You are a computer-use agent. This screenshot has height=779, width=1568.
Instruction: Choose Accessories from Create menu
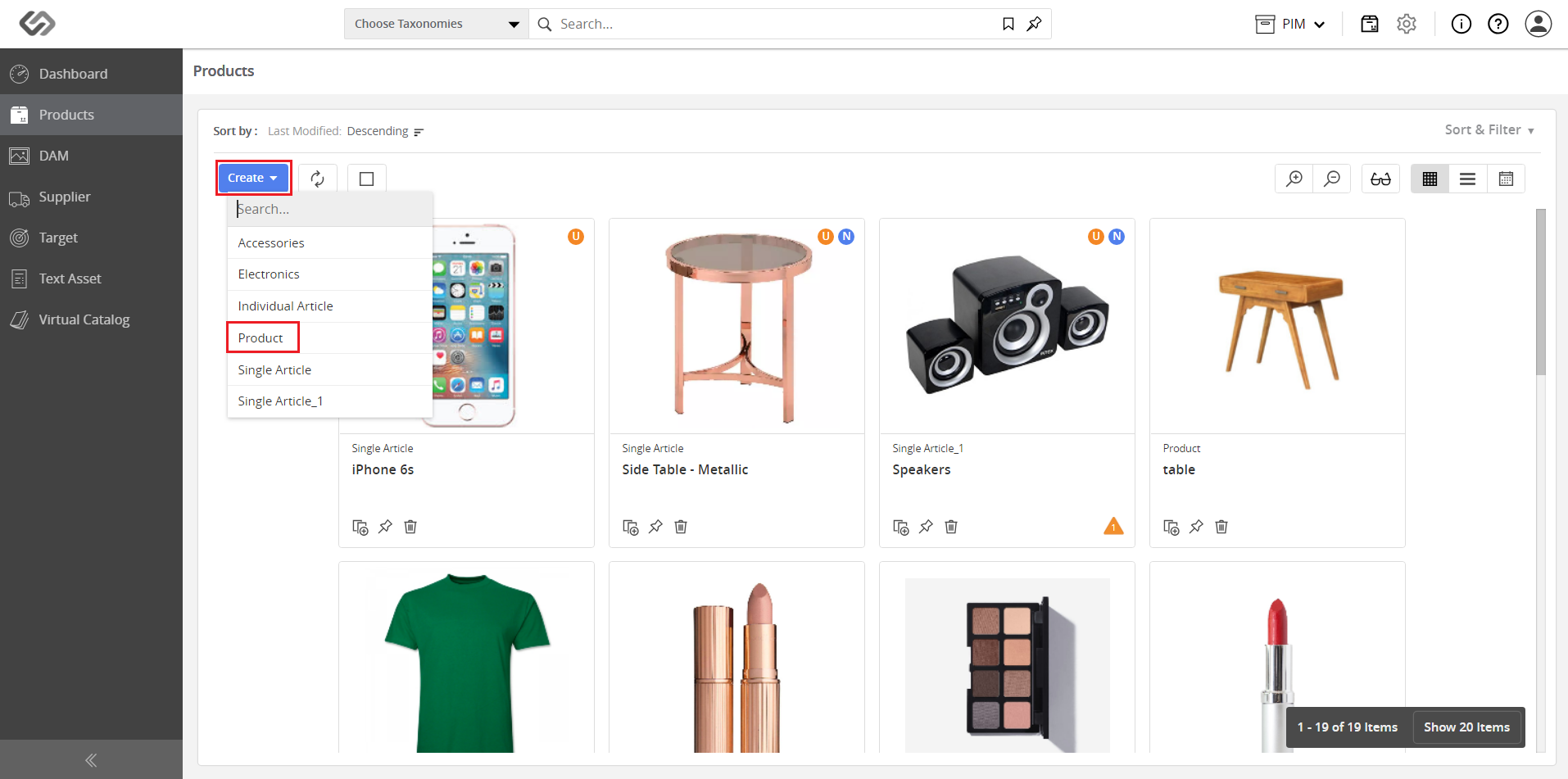point(330,243)
